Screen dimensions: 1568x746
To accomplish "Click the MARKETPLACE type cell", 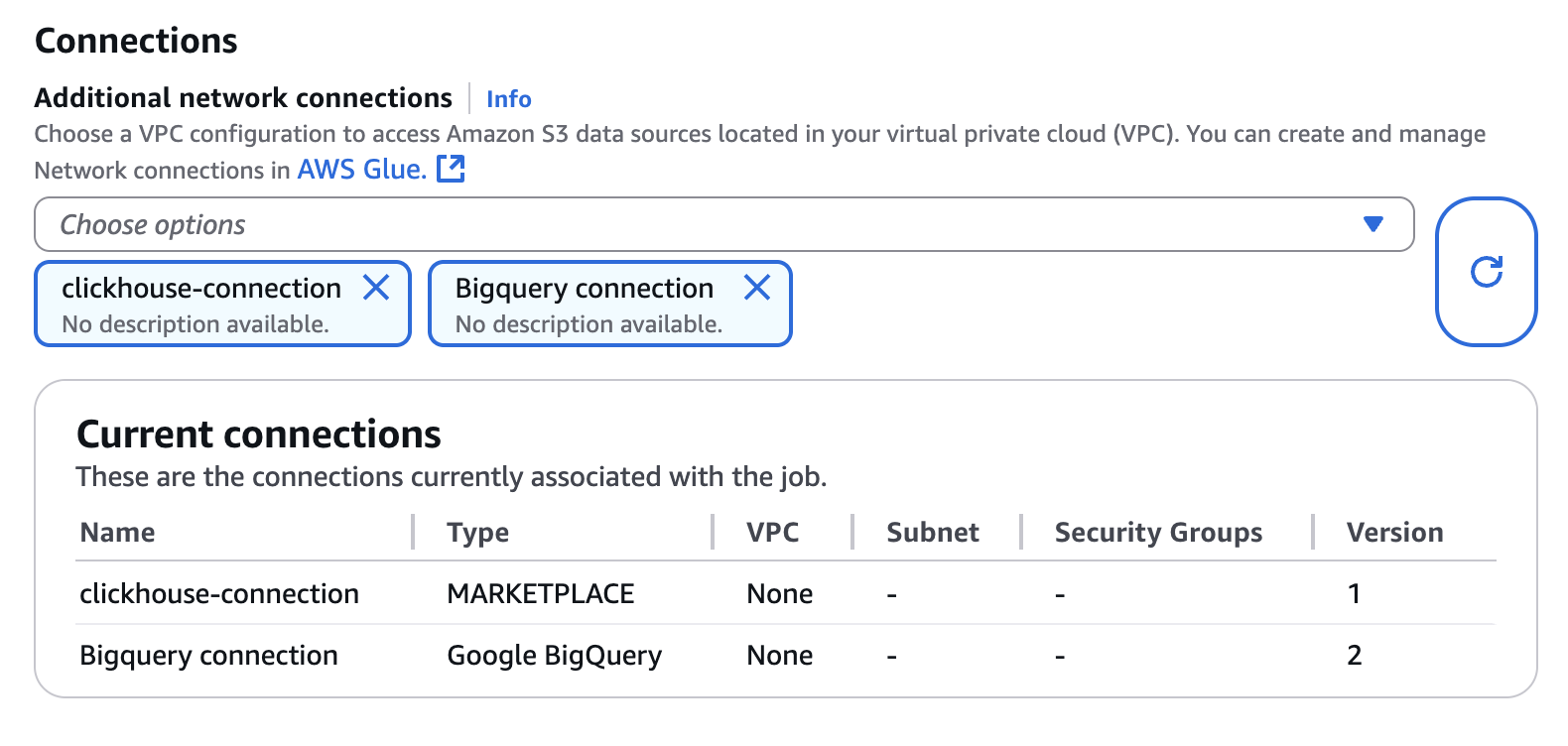I will pos(540,593).
